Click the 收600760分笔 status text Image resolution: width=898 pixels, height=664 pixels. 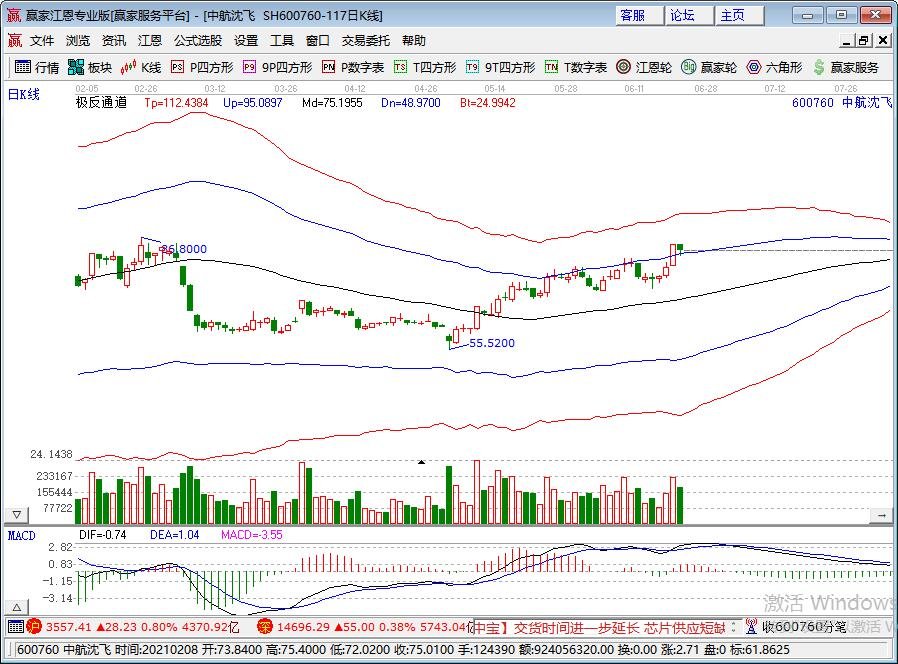click(804, 627)
